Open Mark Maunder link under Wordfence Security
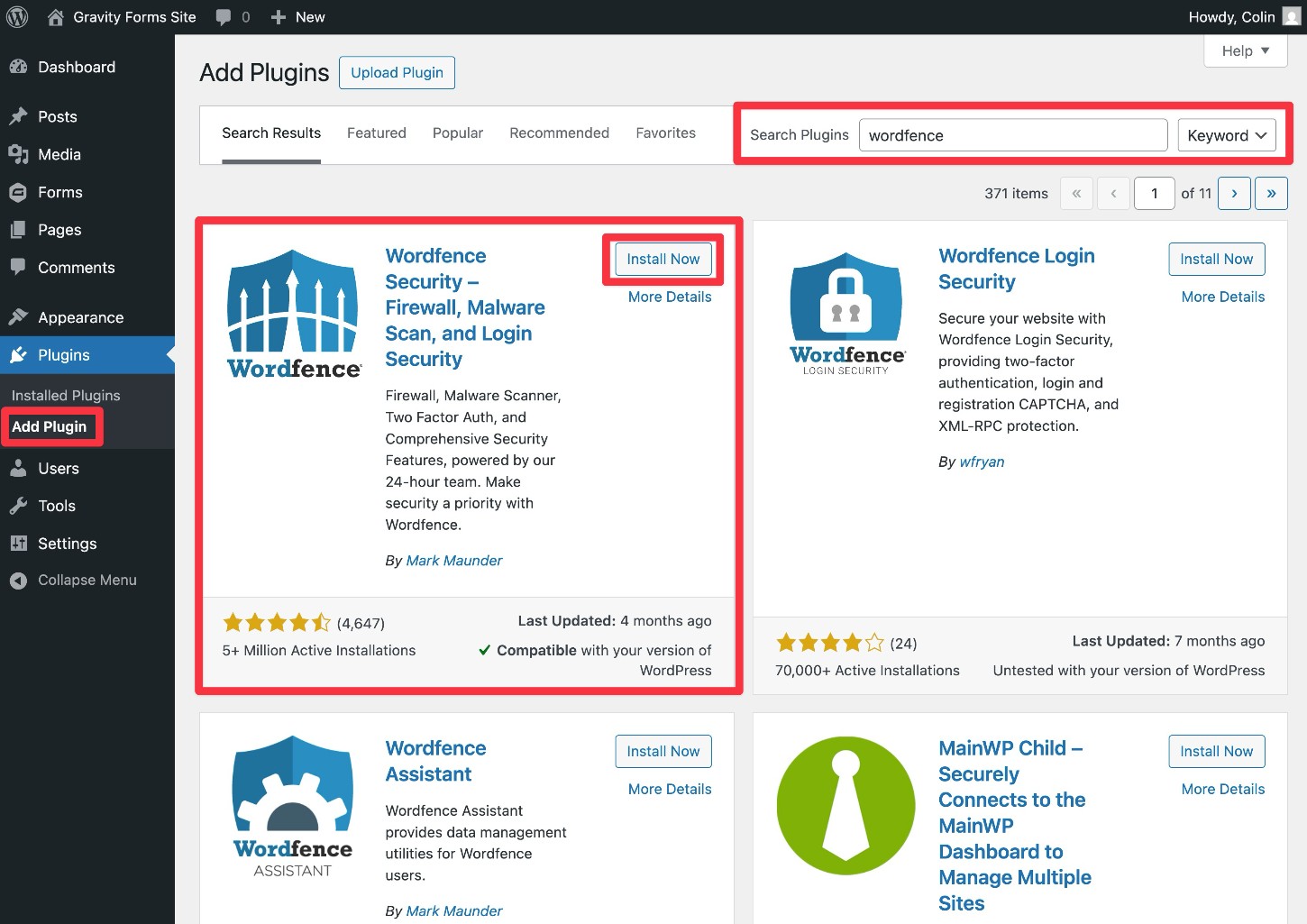This screenshot has width=1307, height=924. [454, 561]
